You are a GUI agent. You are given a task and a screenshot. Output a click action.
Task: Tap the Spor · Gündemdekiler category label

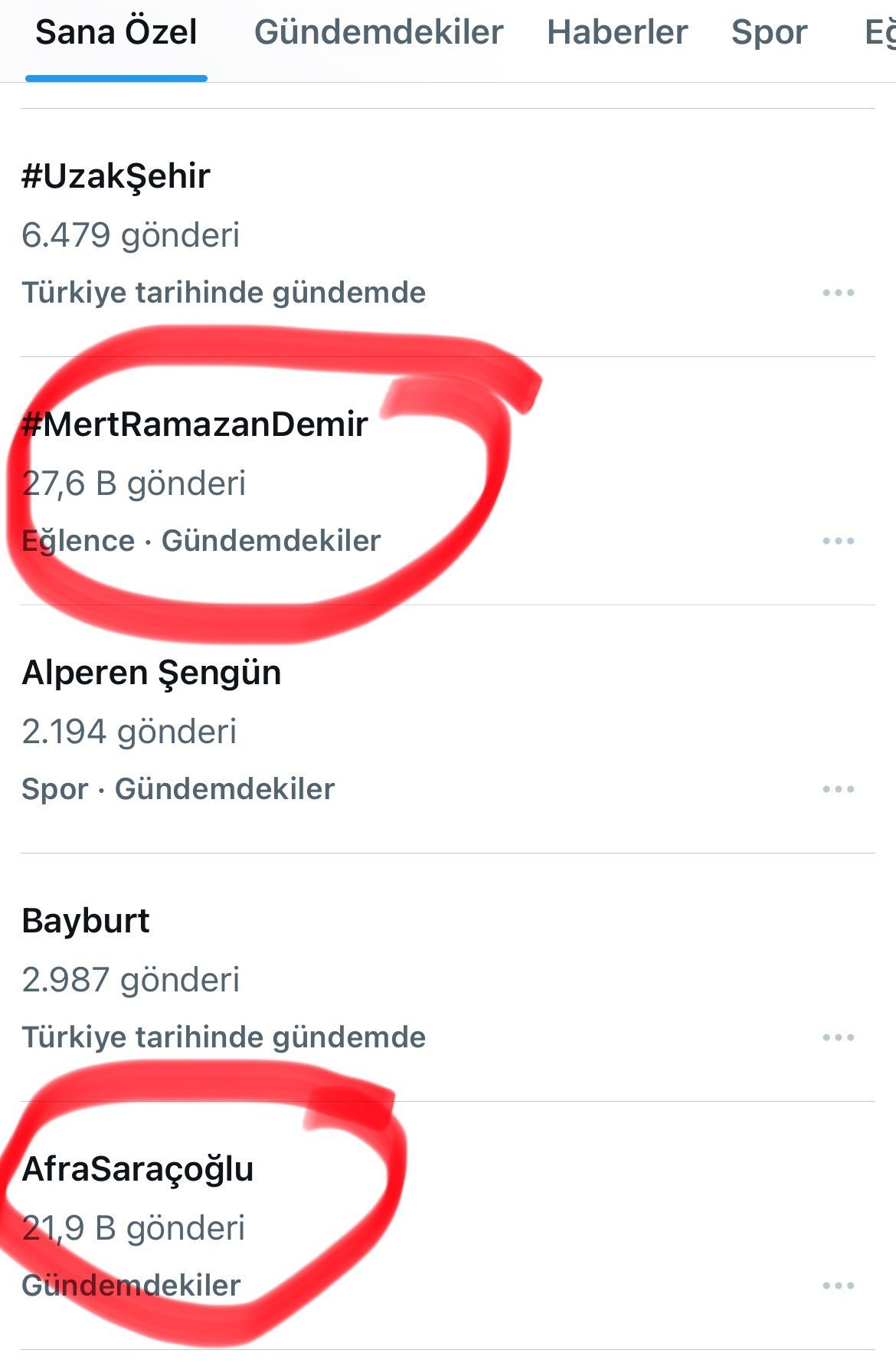click(178, 789)
